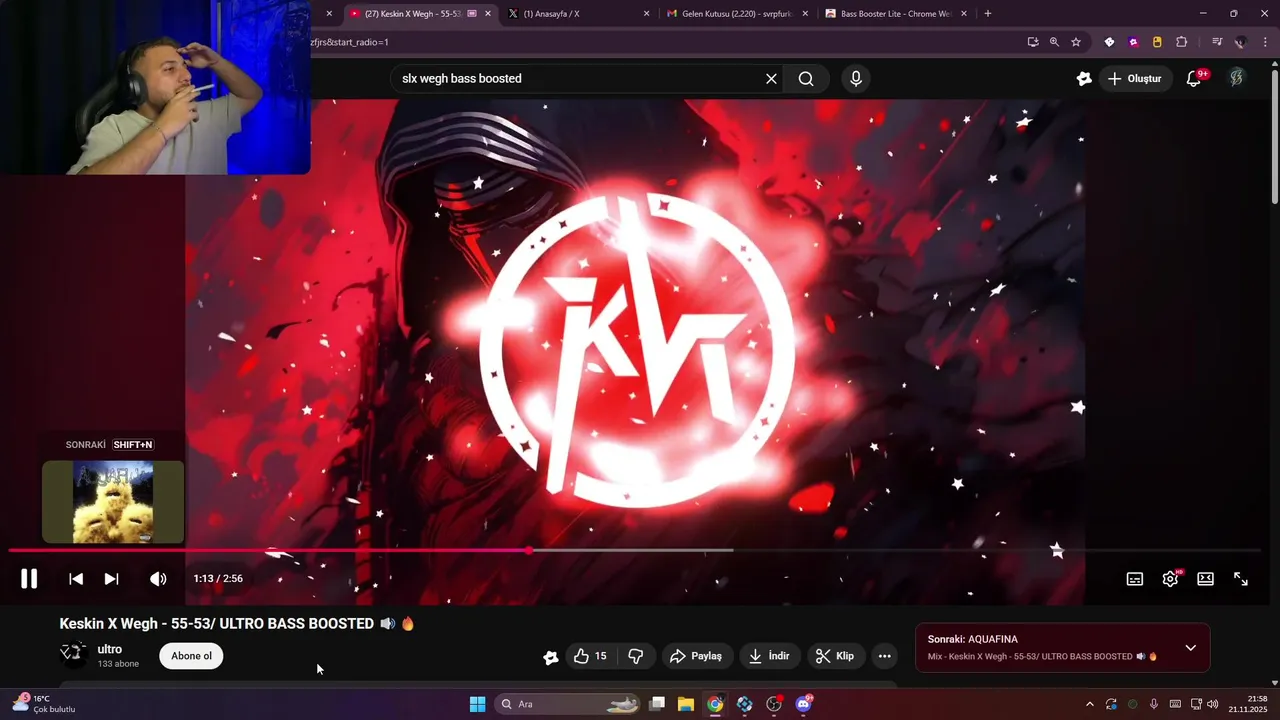Open more actions three-dot menu
Screen dimensions: 1280x720
coord(884,656)
